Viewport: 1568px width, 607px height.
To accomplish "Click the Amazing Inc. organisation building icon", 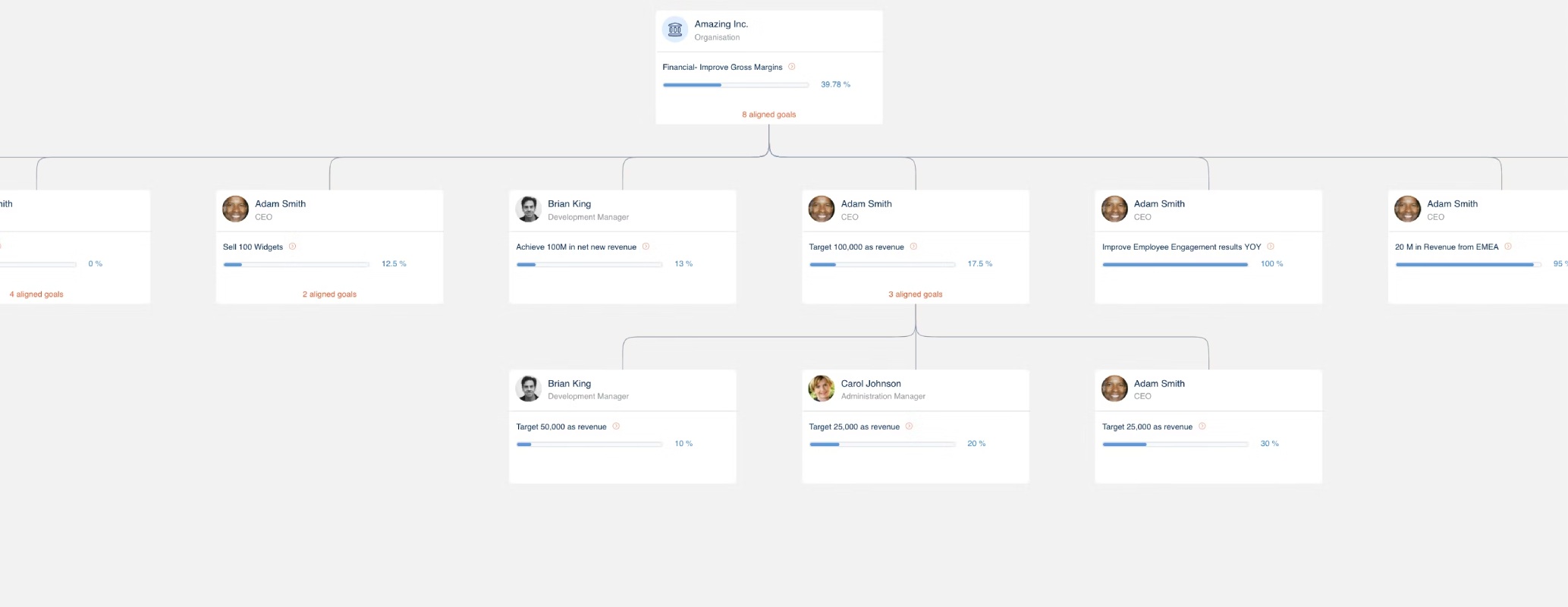I will point(674,30).
